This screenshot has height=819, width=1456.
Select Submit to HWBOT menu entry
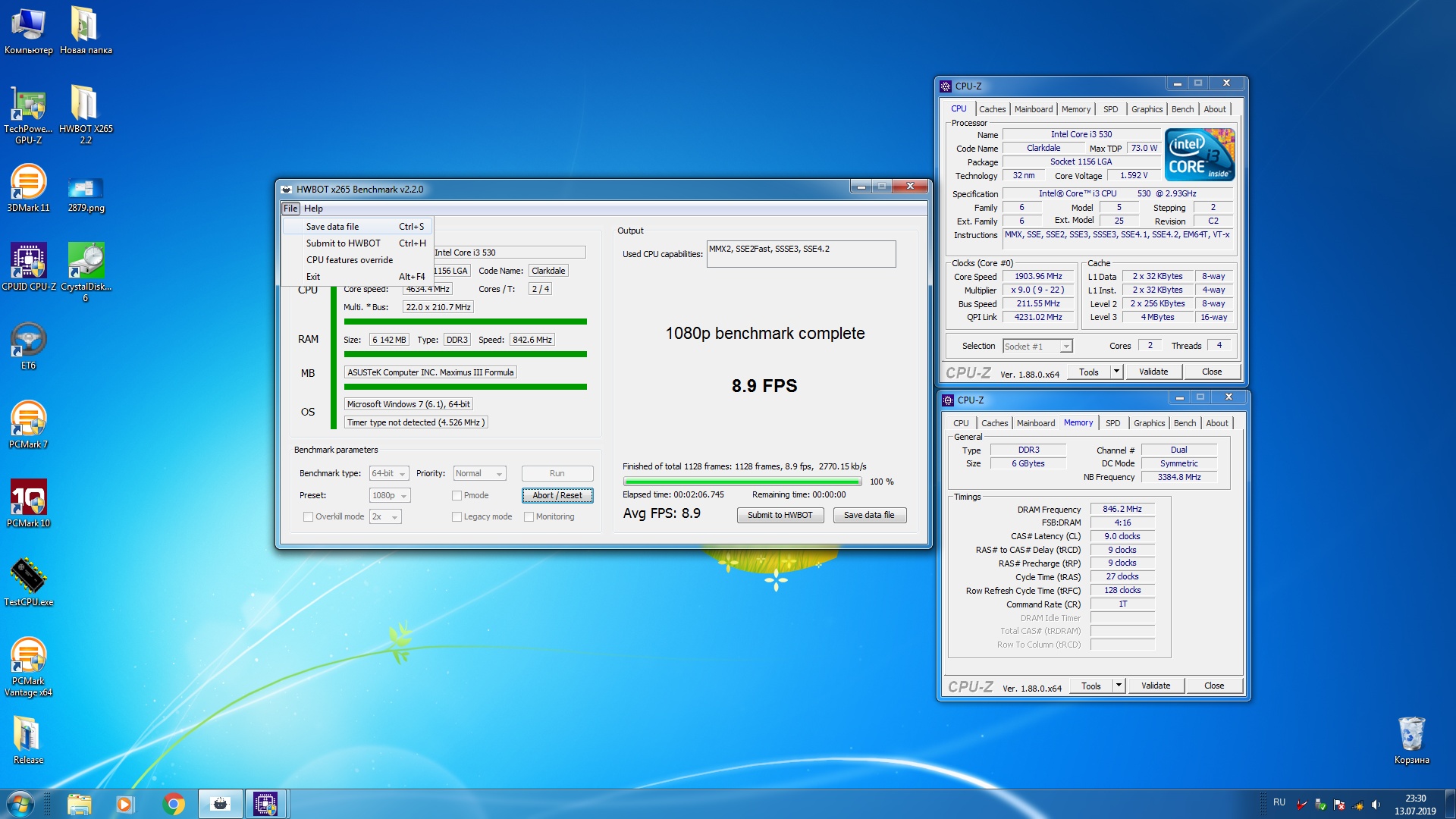pyautogui.click(x=358, y=243)
